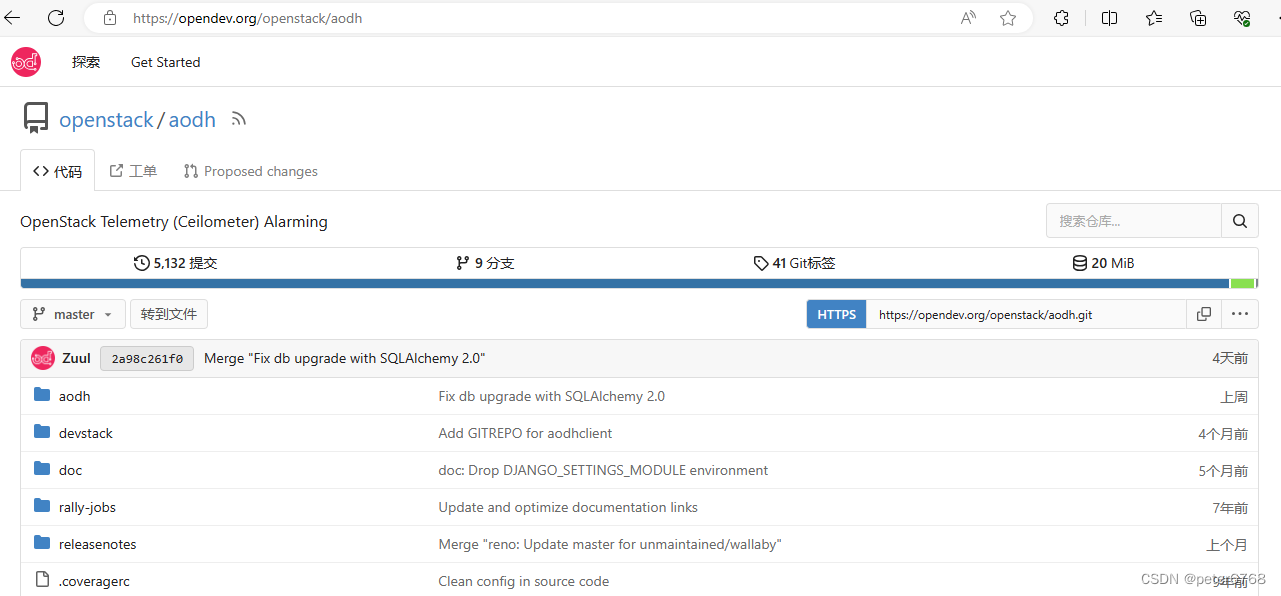This screenshot has height=596, width=1281.
Task: Open "Fix db upgrade with SQLAlchemy 2.0" in aodh row
Action: tap(551, 396)
